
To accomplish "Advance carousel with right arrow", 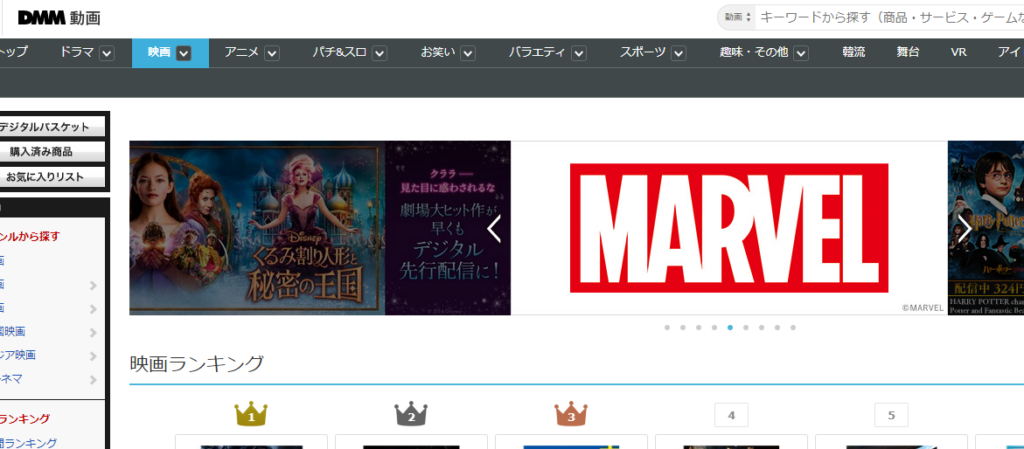I will pyautogui.click(x=964, y=229).
